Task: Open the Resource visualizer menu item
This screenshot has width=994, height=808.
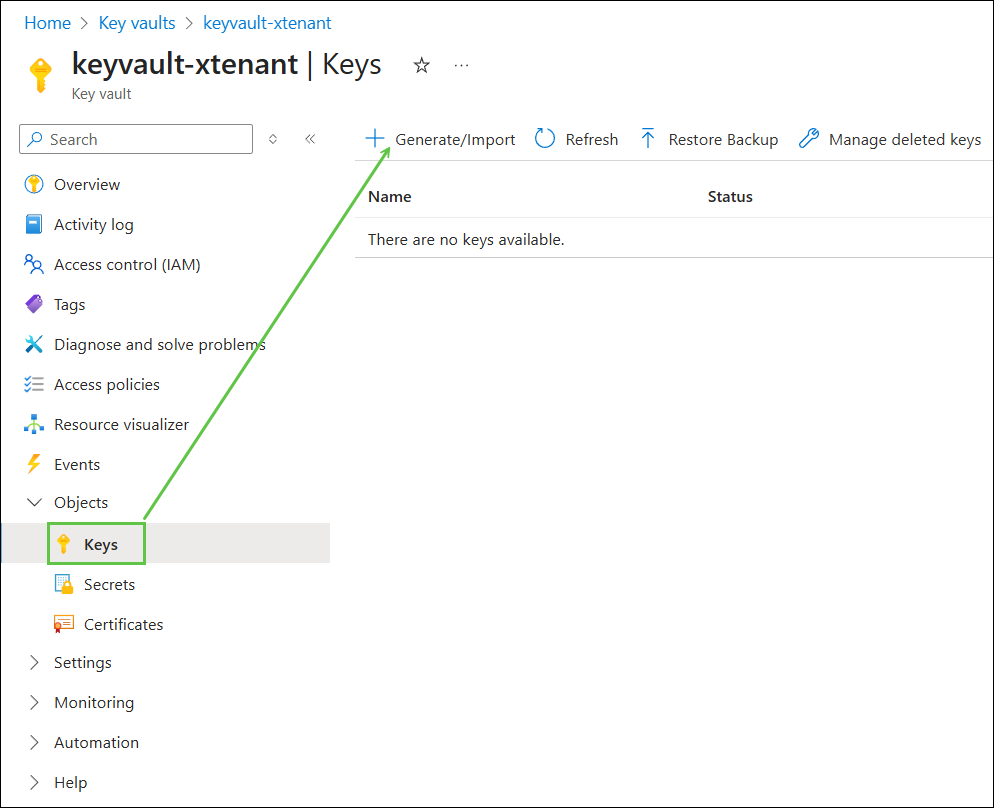Action: tap(121, 425)
